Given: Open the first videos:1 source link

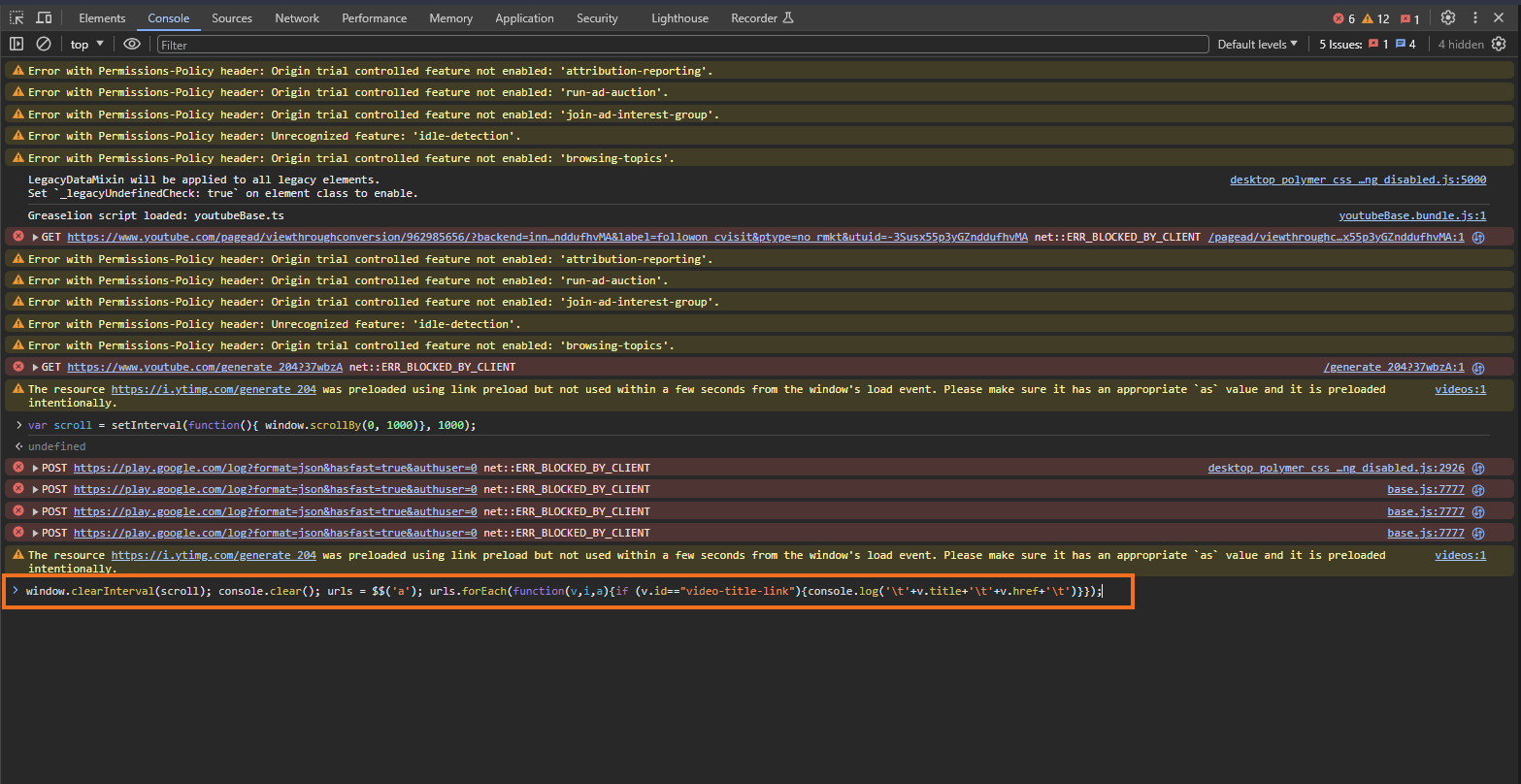Looking at the screenshot, I should (1461, 389).
